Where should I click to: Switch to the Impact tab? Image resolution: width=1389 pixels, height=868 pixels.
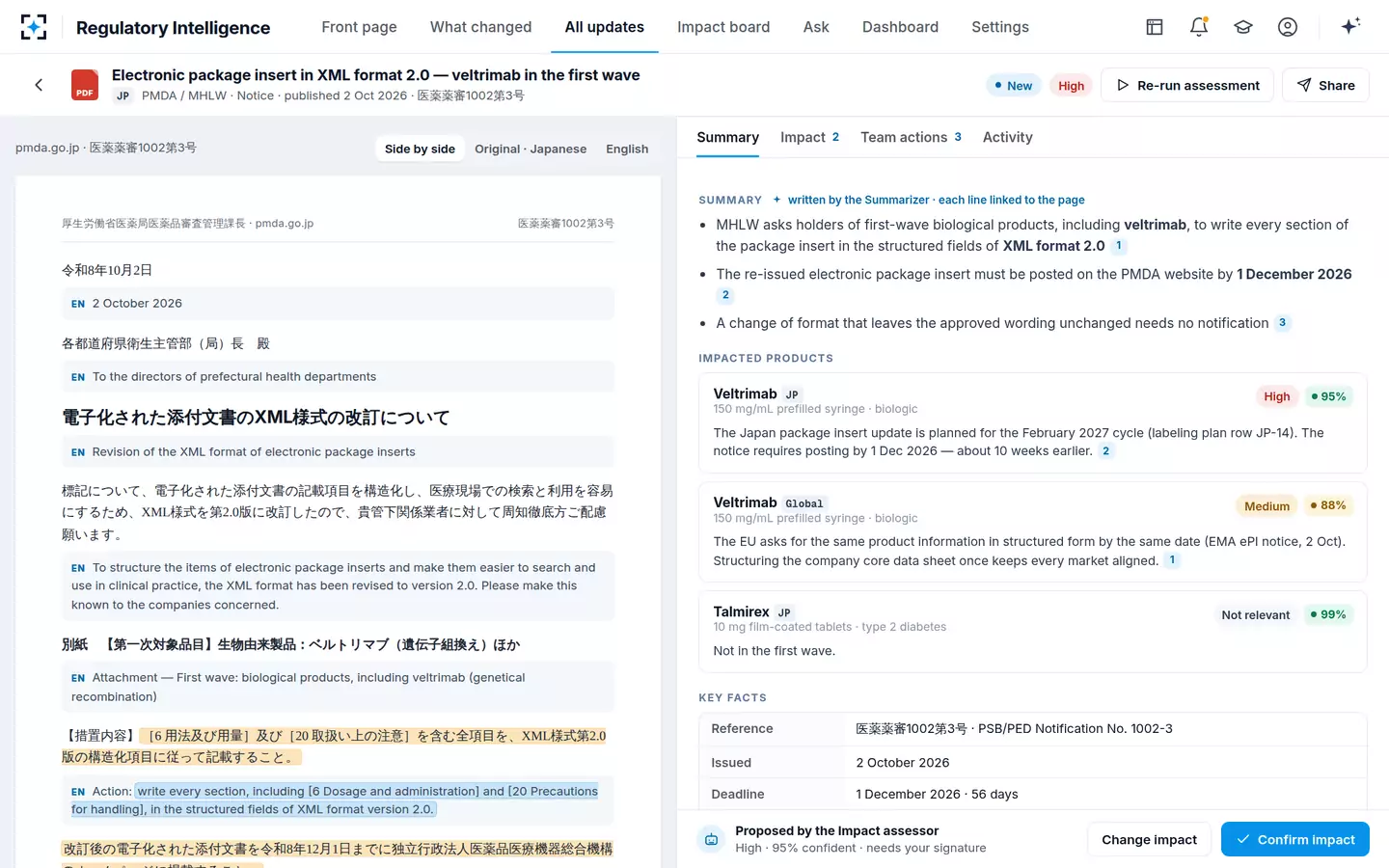pyautogui.click(x=809, y=137)
